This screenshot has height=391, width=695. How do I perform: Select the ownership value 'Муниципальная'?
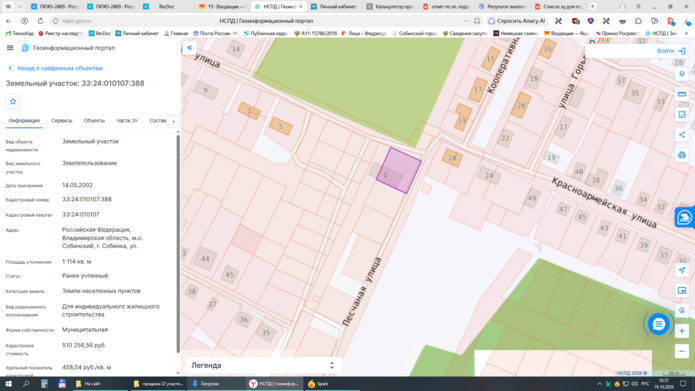[85, 330]
